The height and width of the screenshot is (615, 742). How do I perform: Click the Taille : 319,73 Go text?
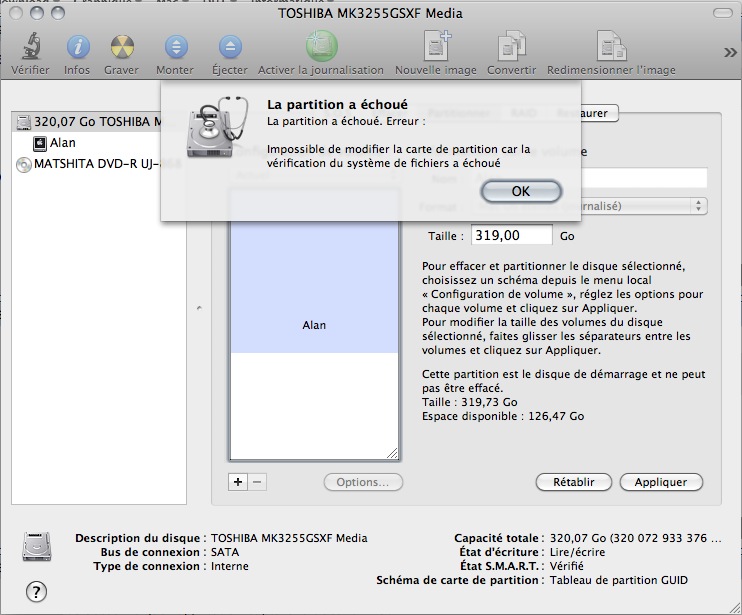pos(470,402)
